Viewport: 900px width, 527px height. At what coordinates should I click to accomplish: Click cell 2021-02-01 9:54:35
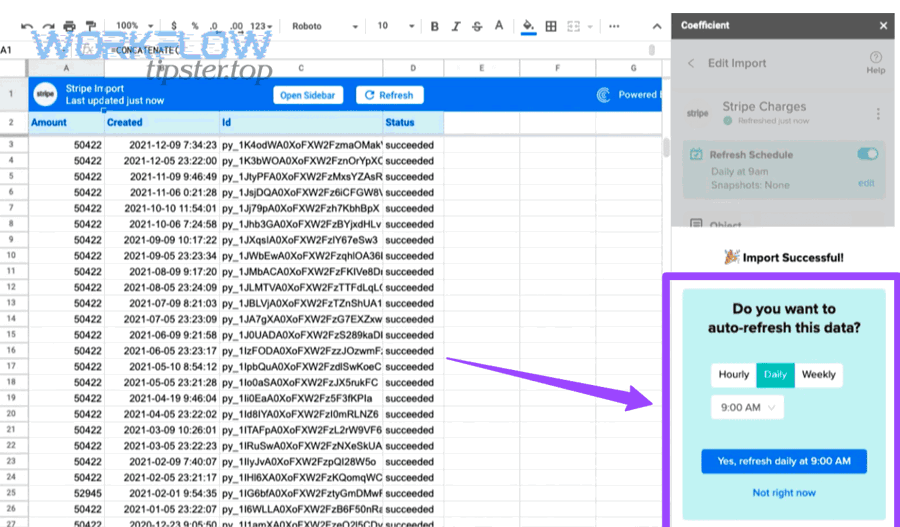point(162,494)
